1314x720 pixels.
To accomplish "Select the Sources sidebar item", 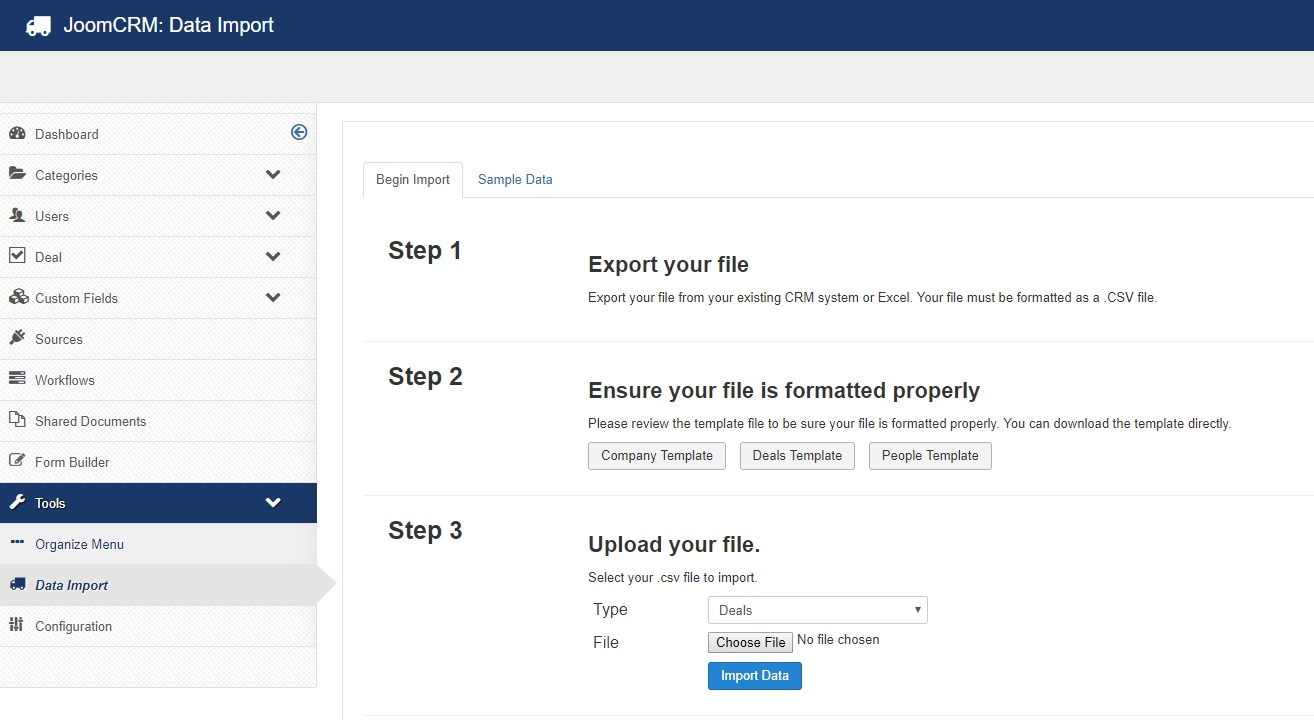I will [57, 339].
